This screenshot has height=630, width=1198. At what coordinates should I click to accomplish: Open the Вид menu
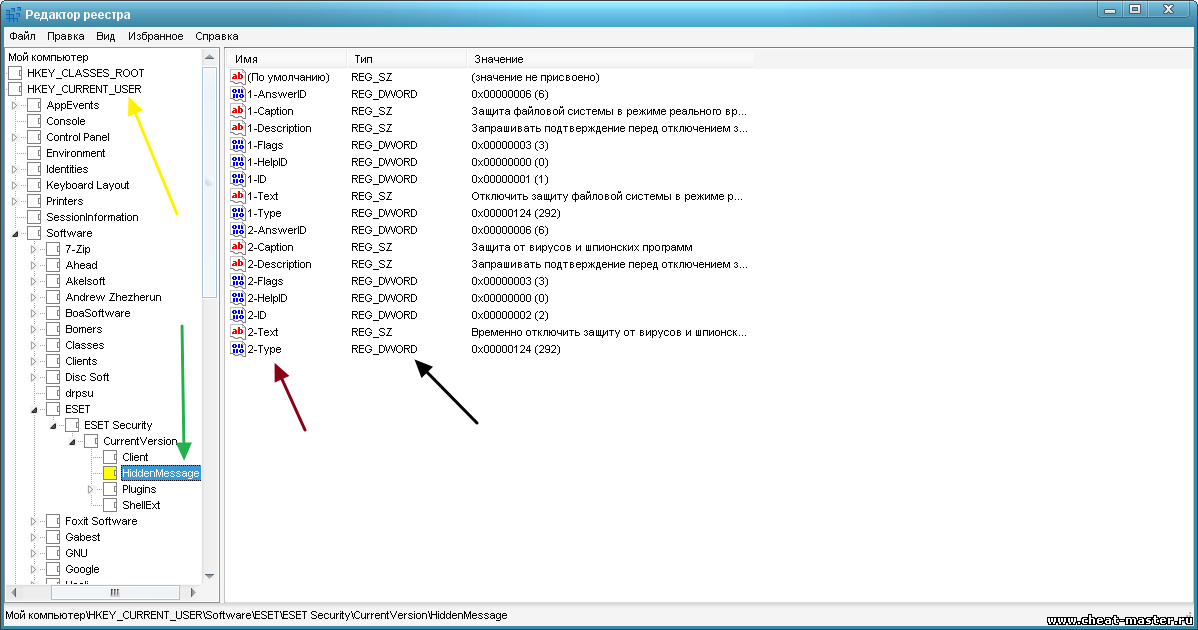pos(105,36)
